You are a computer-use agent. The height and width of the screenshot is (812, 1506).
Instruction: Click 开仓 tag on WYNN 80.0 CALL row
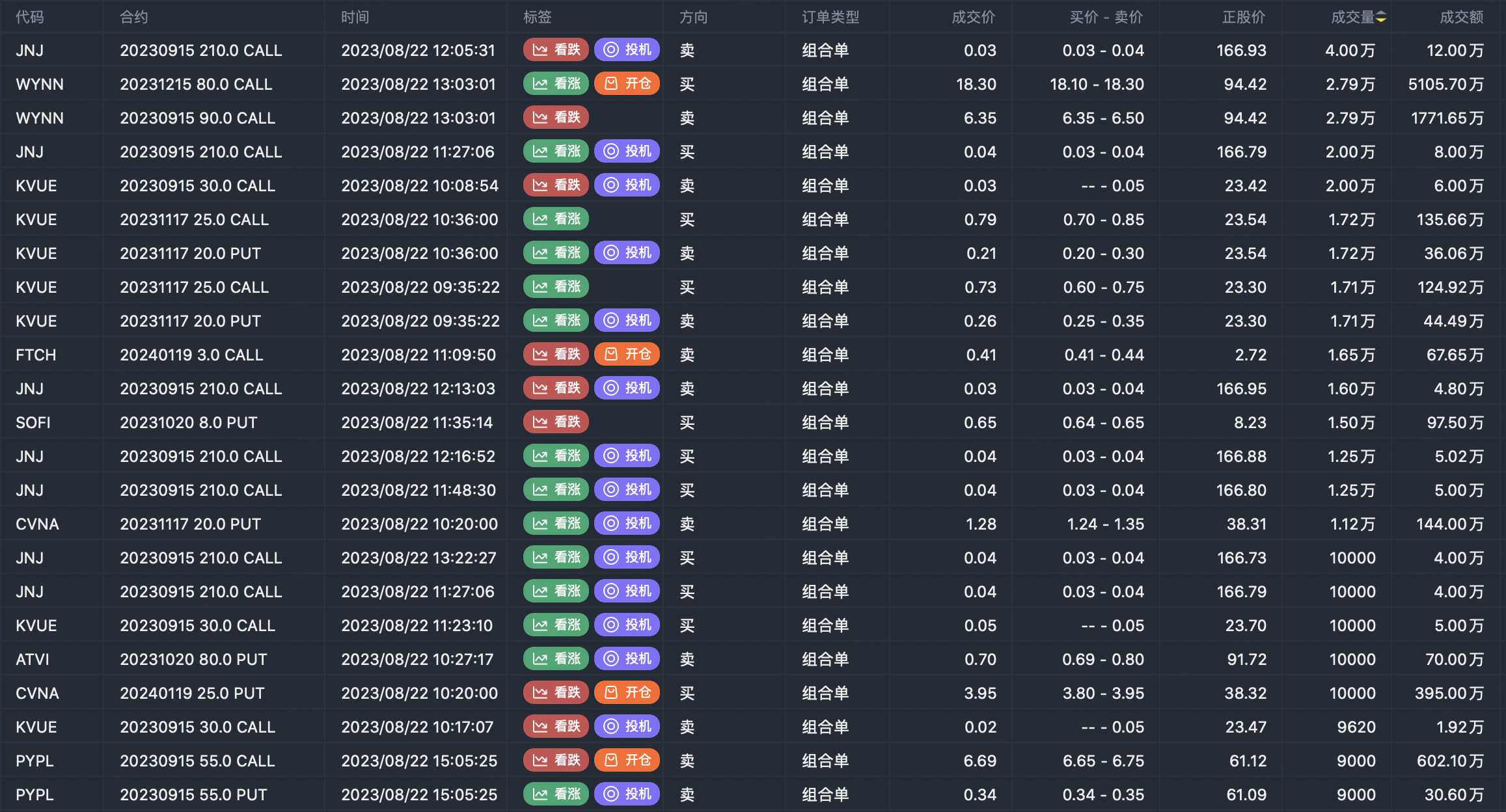[x=627, y=84]
